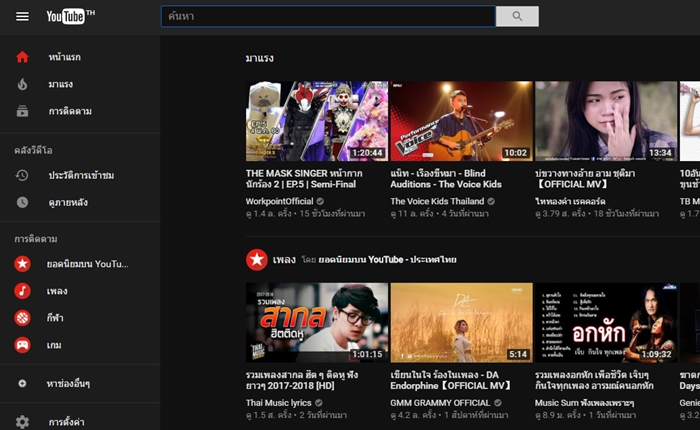This screenshot has height=430, width=700.
Task: Open ดูภายหลัง watch later item
Action: click(68, 203)
